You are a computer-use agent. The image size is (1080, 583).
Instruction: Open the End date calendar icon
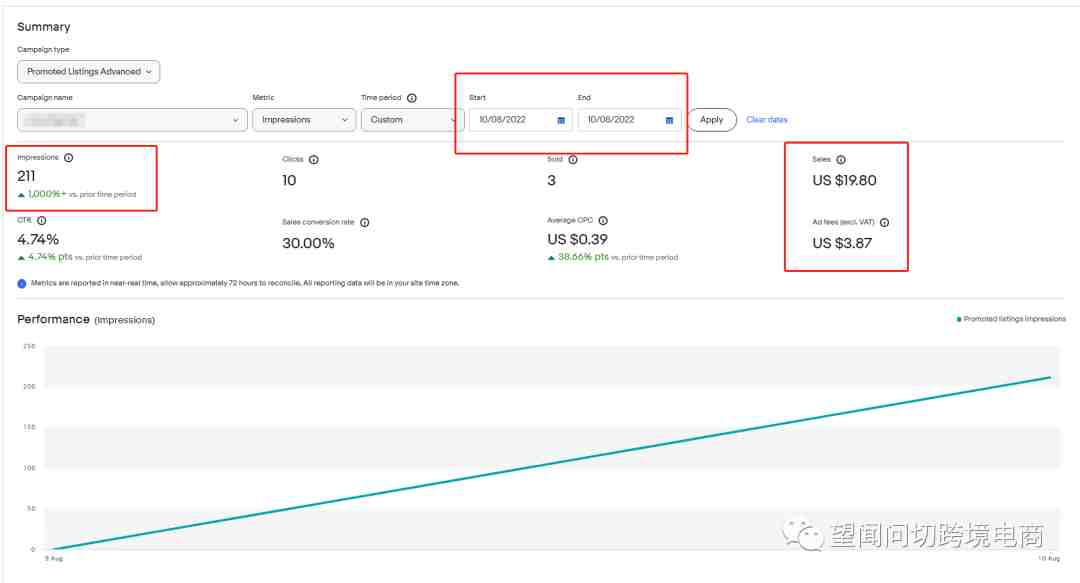point(669,121)
